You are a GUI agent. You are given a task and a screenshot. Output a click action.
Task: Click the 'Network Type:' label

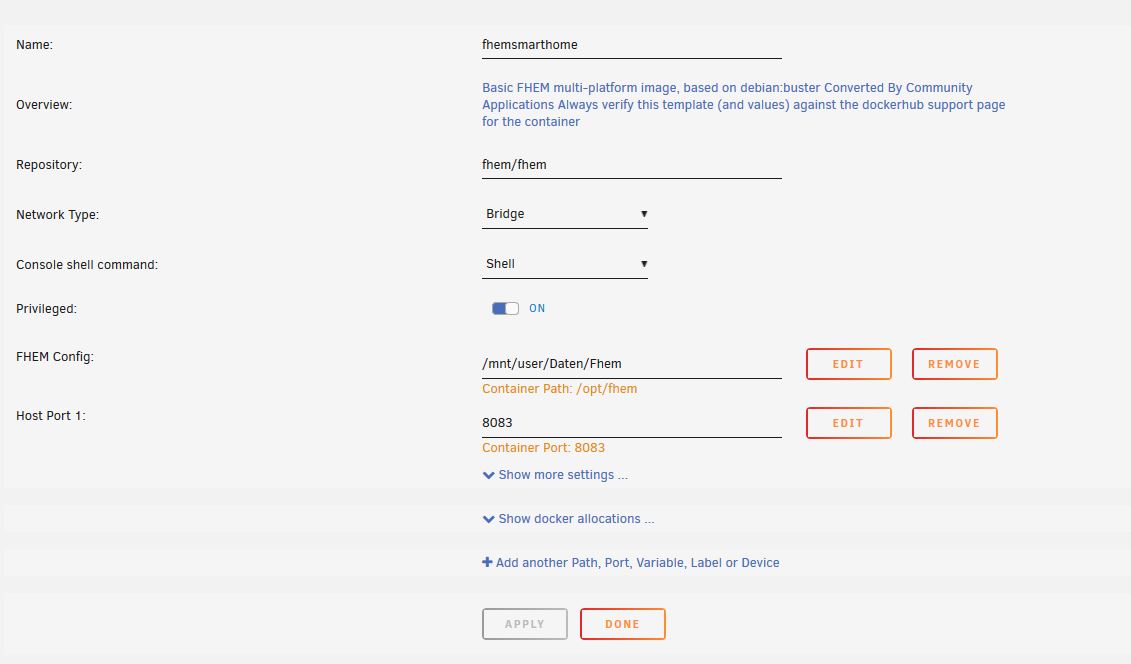click(x=58, y=215)
